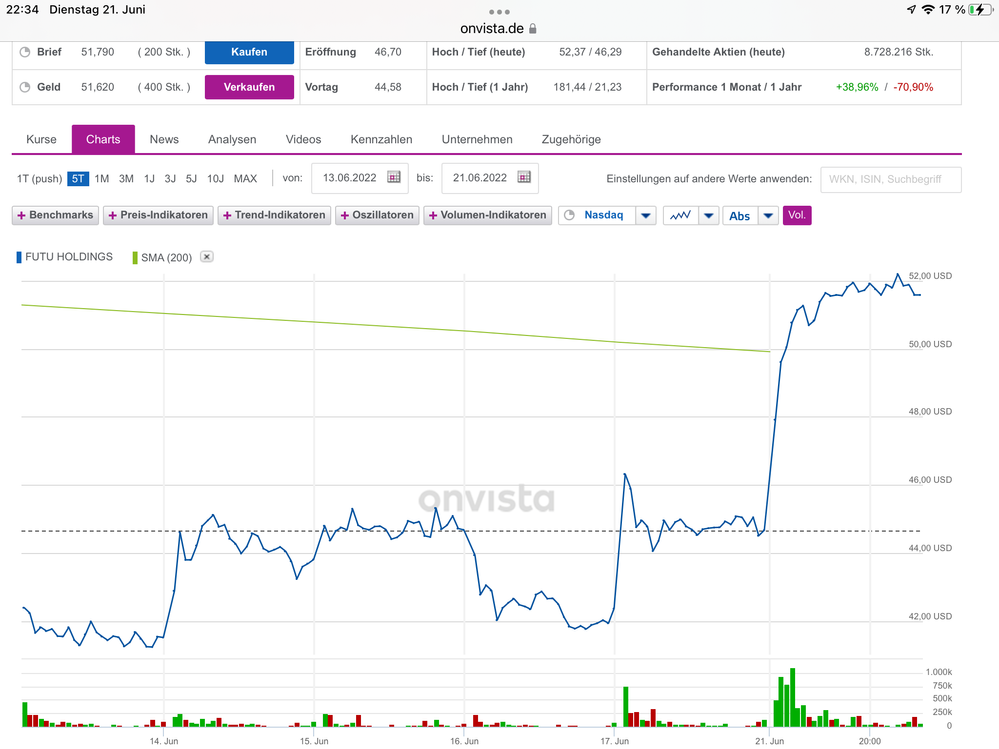Click the WKN, ISIN, Suchbegriff field
The image size is (999, 749).
[890, 179]
